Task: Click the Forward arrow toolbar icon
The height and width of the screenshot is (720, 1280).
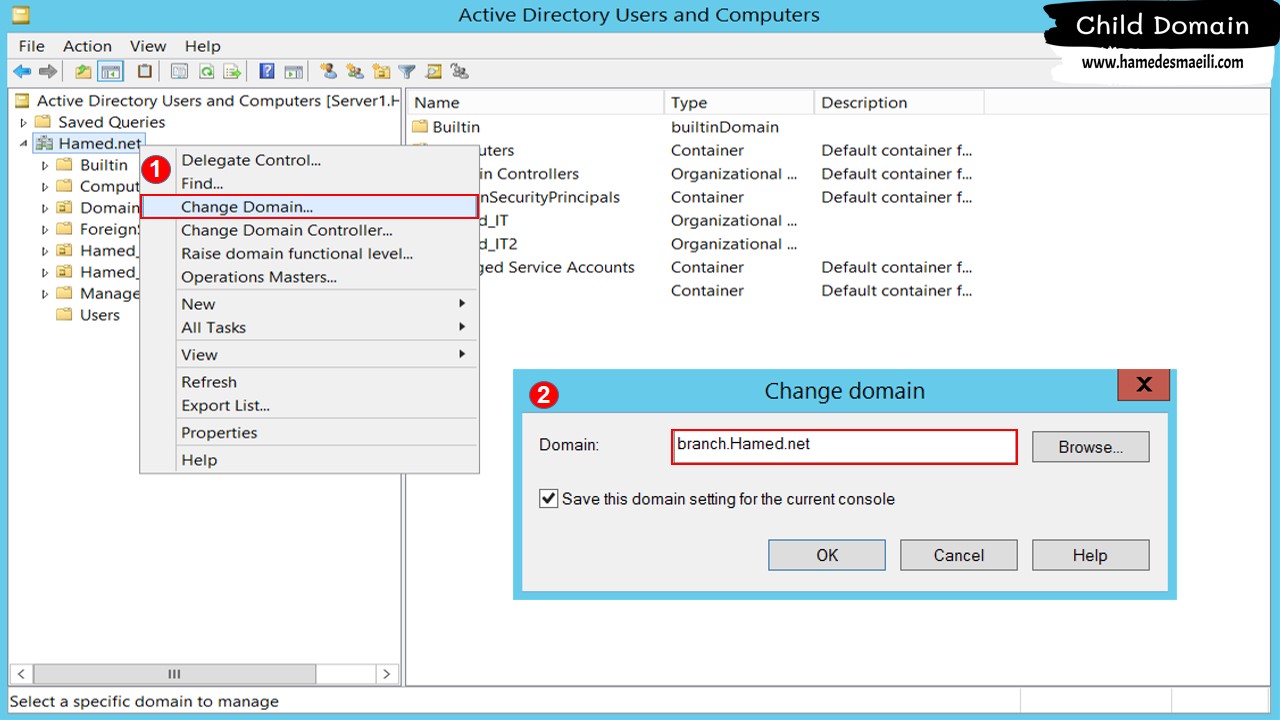Action: [47, 71]
